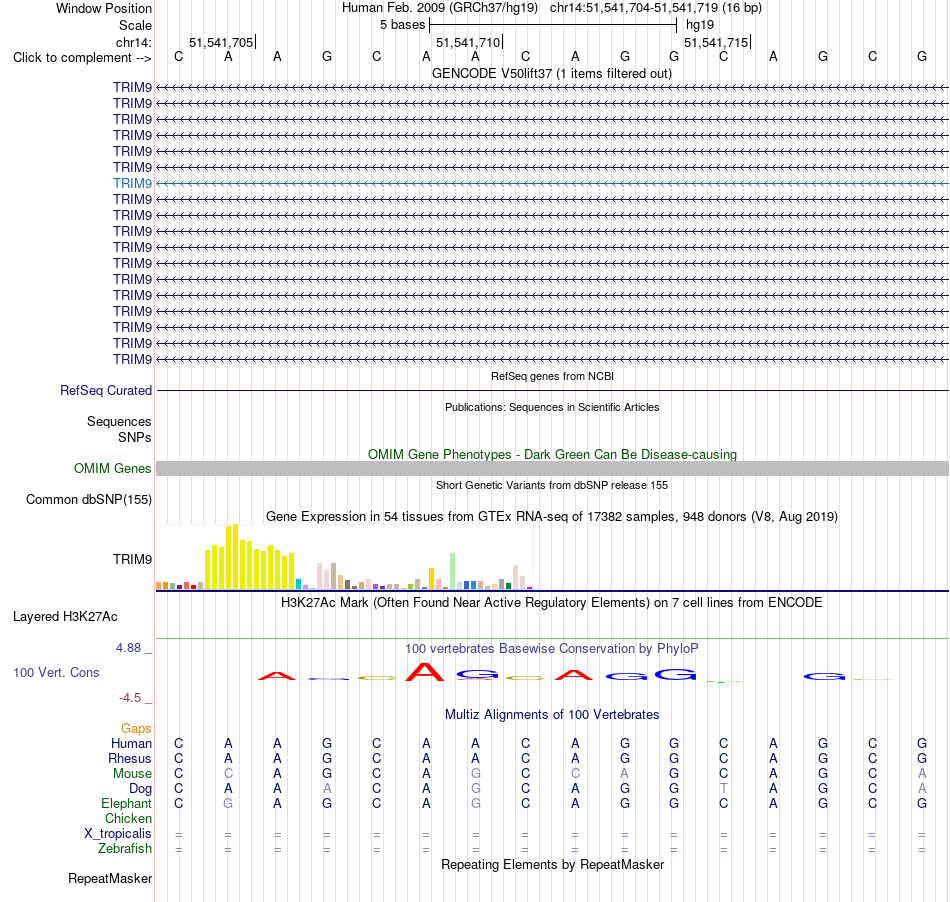Click the 'chr14:' ruler label
Screen dimensions: 950x902
click(x=134, y=42)
